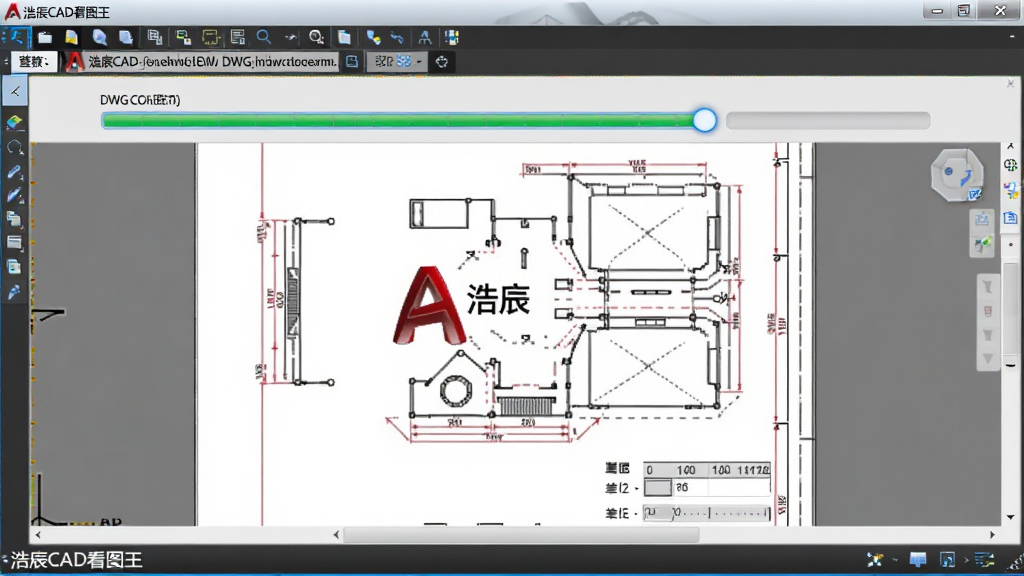Image resolution: width=1024 pixels, height=576 pixels.
Task: Click the zoom window magnifier icon
Action: [317, 38]
